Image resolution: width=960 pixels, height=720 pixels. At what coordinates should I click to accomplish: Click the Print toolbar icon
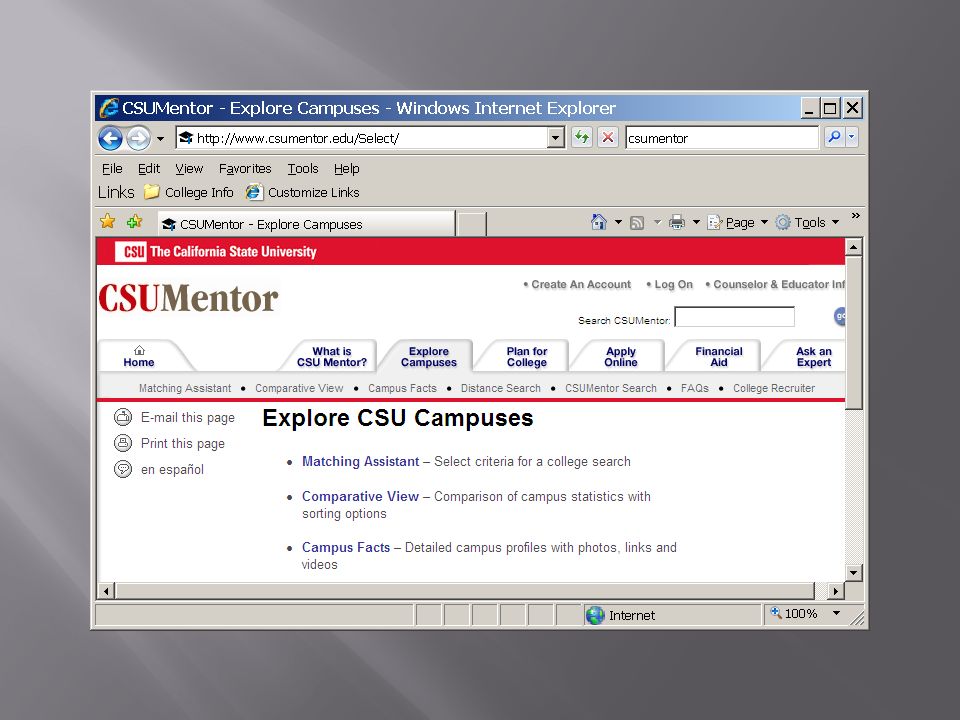point(677,222)
